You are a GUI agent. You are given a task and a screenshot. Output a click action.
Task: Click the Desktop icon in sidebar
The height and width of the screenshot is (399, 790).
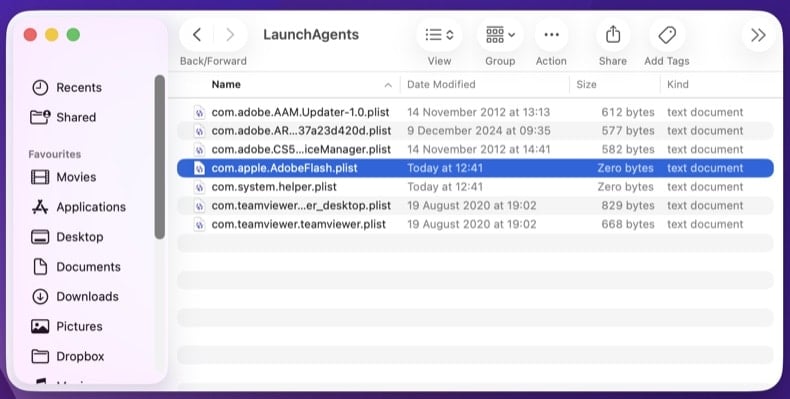pos(40,237)
